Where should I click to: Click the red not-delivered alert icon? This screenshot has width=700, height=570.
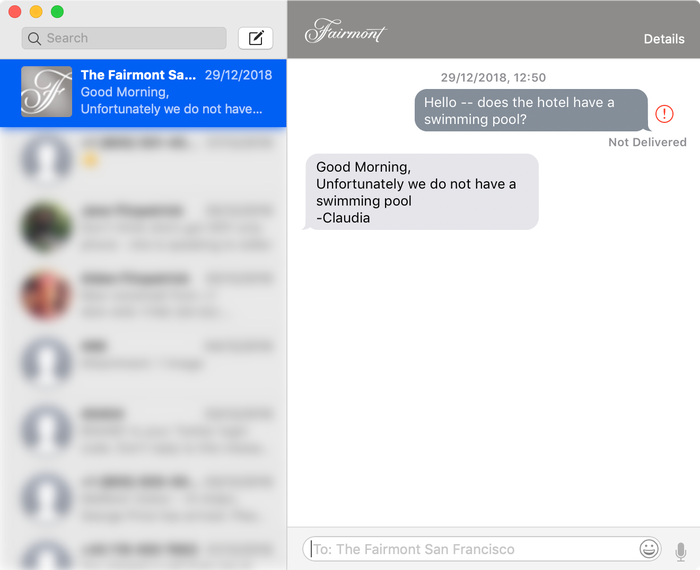[x=664, y=114]
